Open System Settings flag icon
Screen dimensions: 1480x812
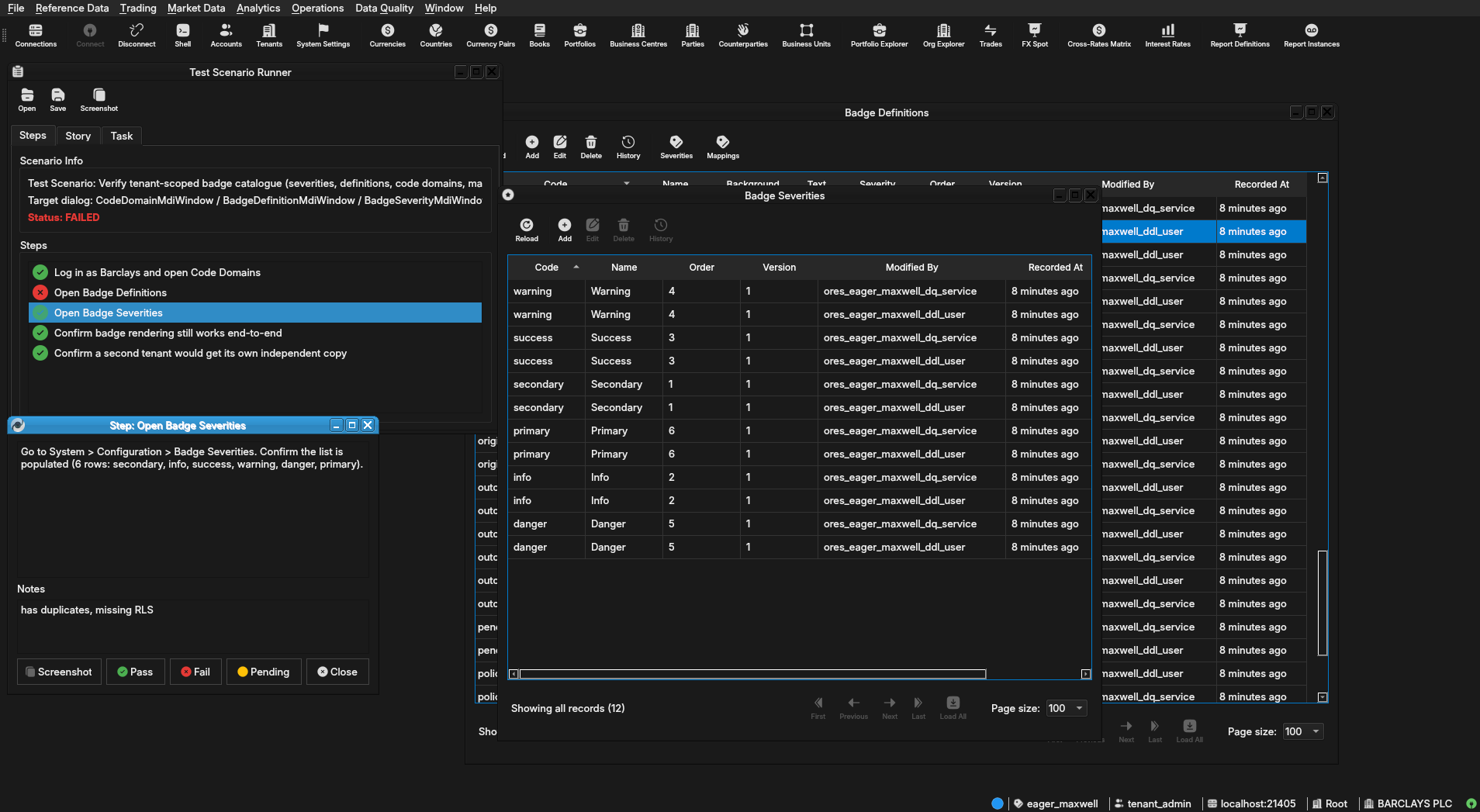pos(323,35)
